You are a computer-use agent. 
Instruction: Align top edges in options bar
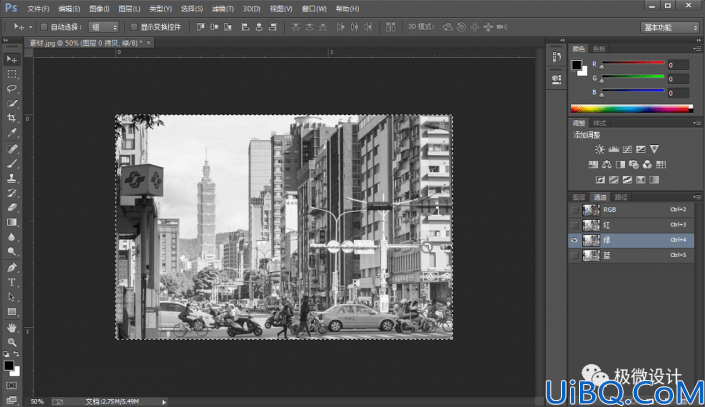201,27
